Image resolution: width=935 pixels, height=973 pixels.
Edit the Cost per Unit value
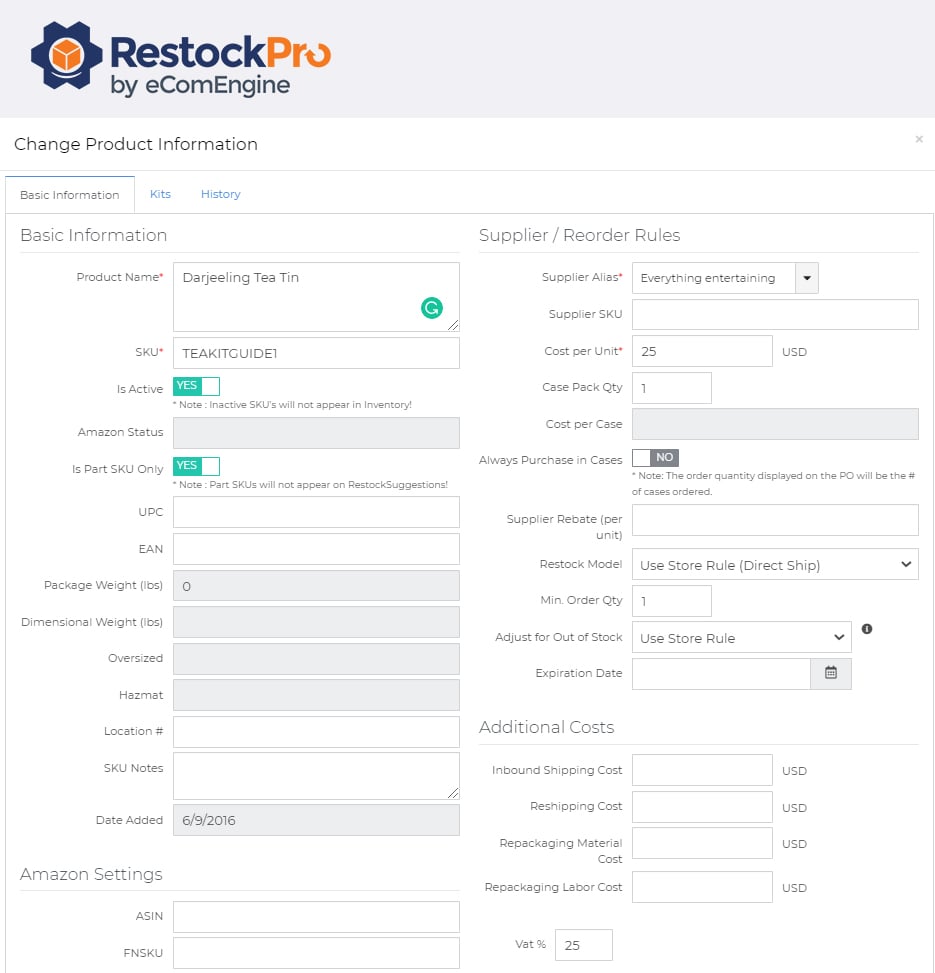coord(702,350)
